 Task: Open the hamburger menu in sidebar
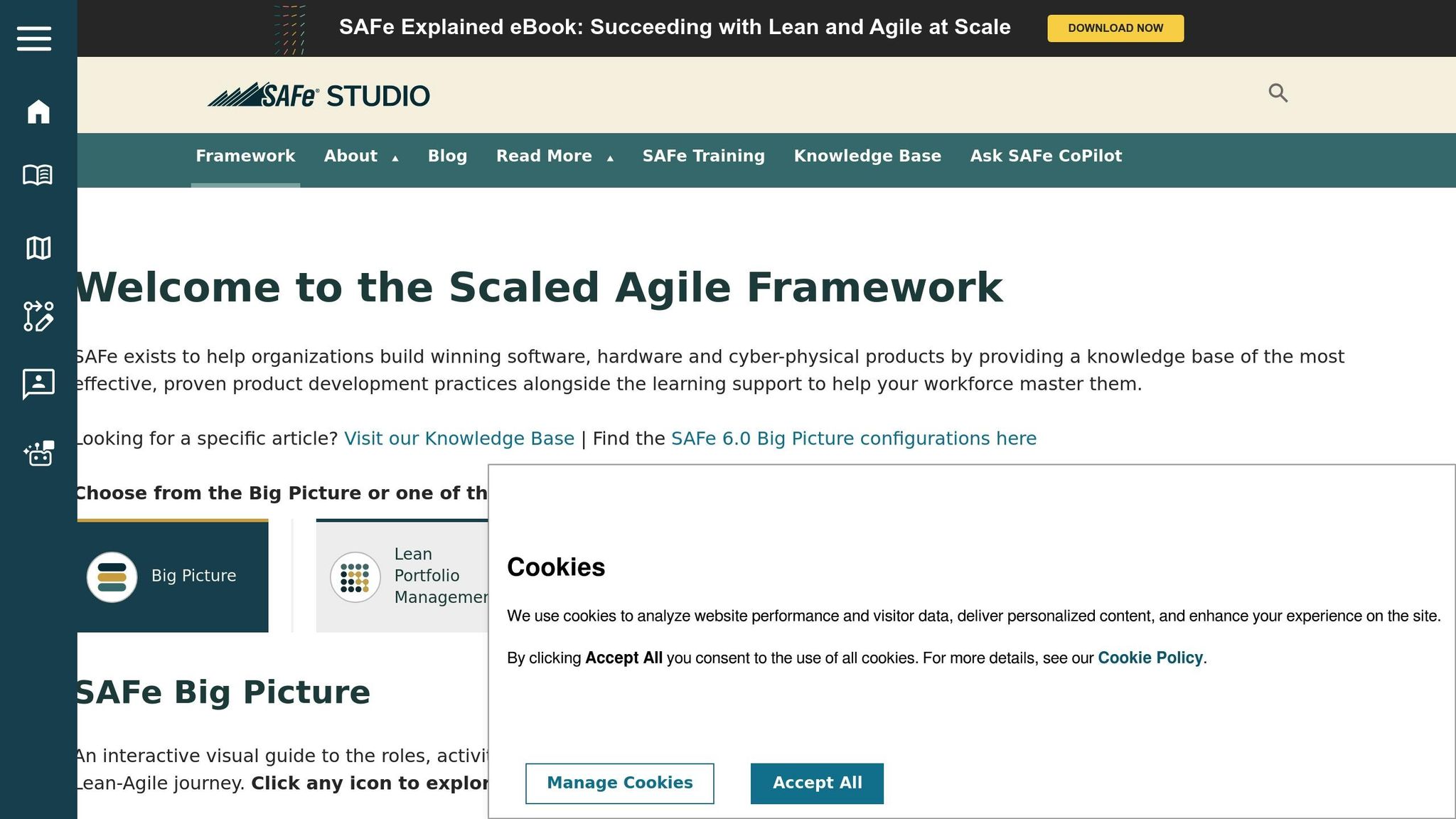point(34,38)
